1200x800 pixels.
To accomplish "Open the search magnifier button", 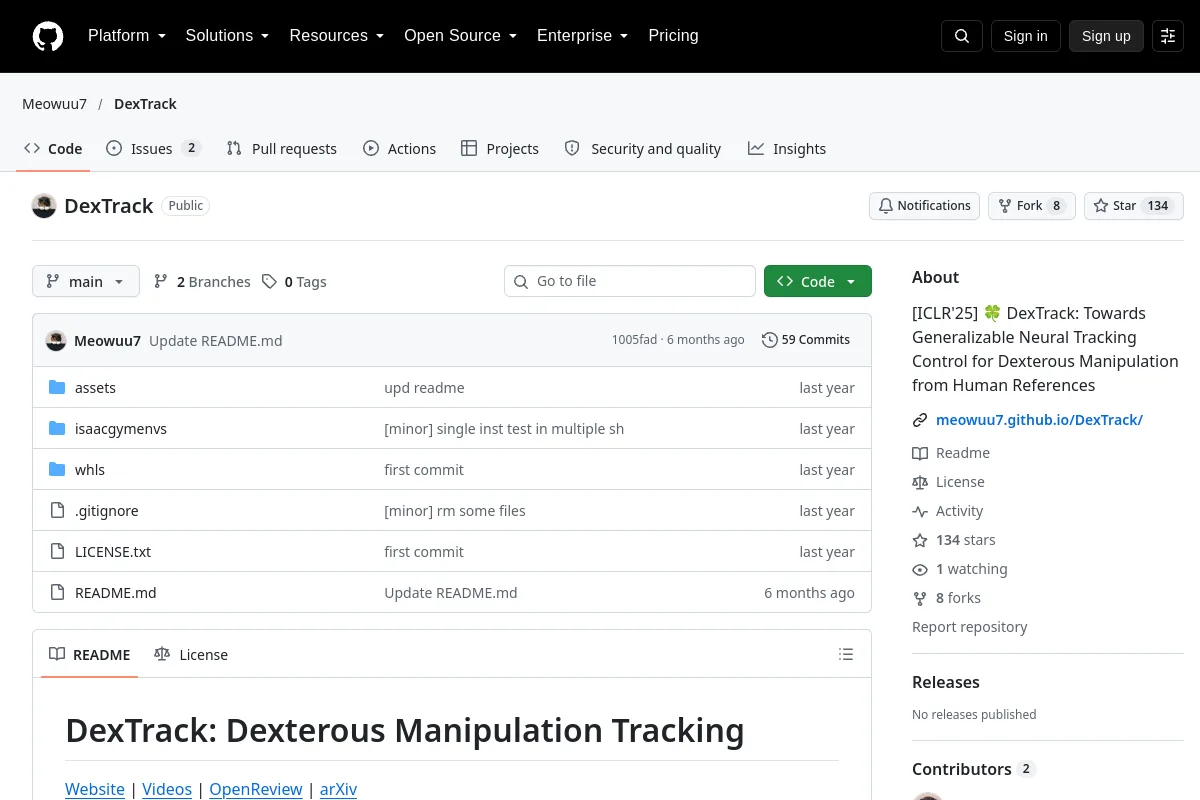I will point(962,36).
